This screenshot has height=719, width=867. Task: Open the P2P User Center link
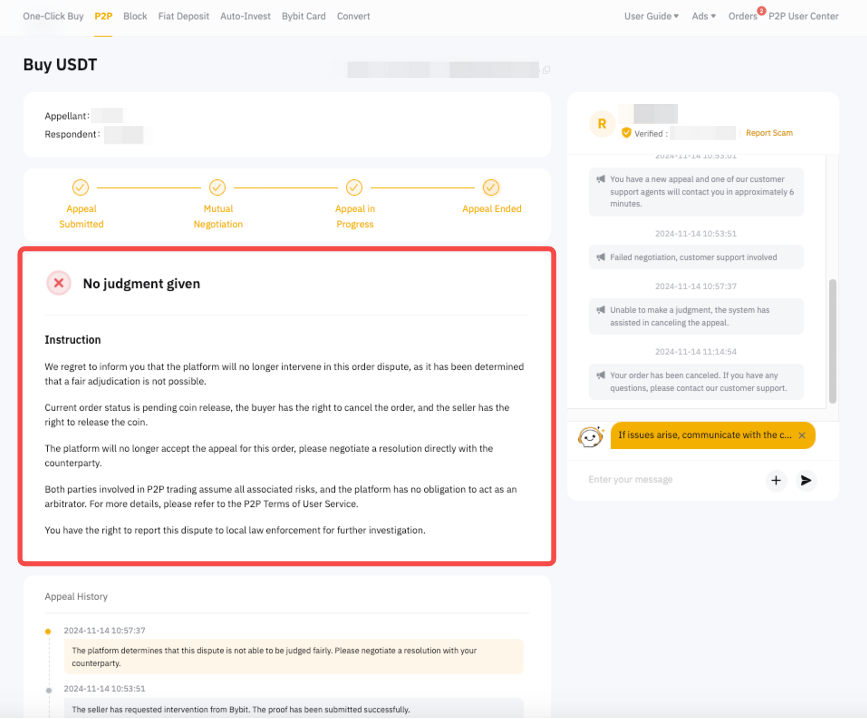click(x=804, y=16)
